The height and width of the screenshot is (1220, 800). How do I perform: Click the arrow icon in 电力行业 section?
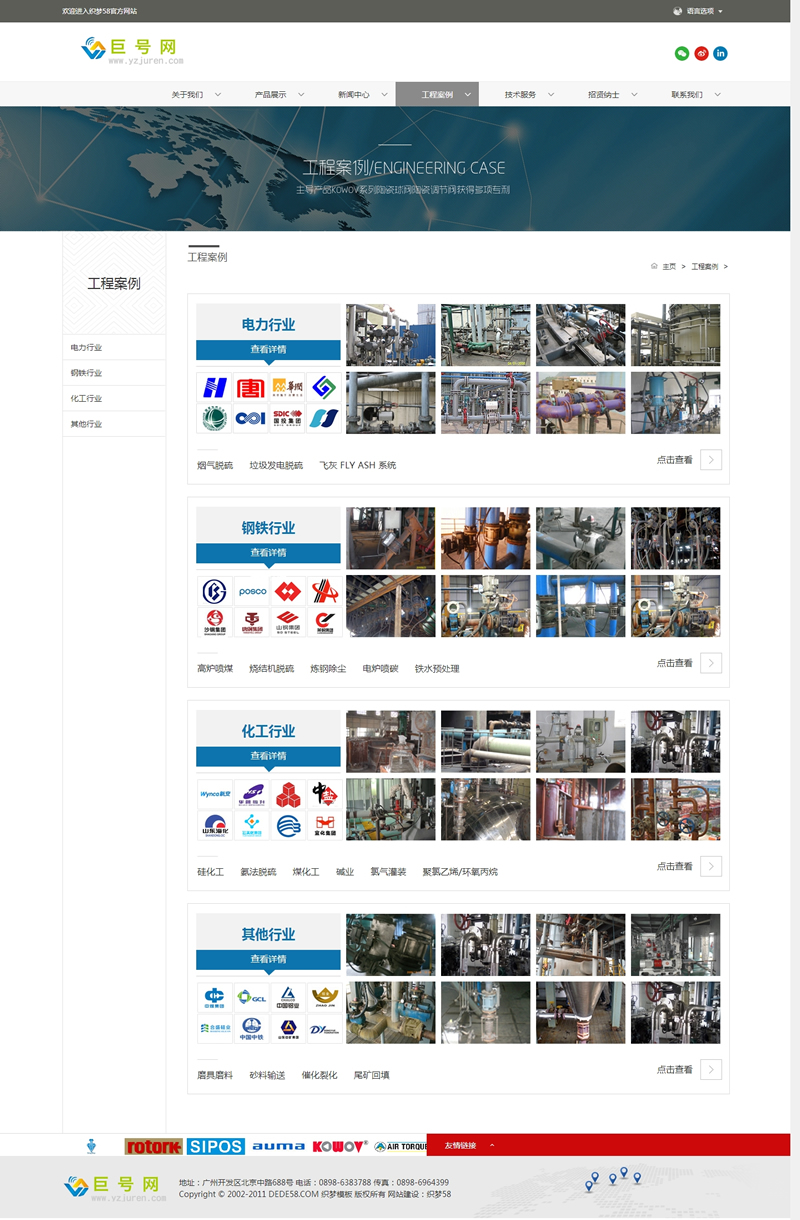point(711,460)
